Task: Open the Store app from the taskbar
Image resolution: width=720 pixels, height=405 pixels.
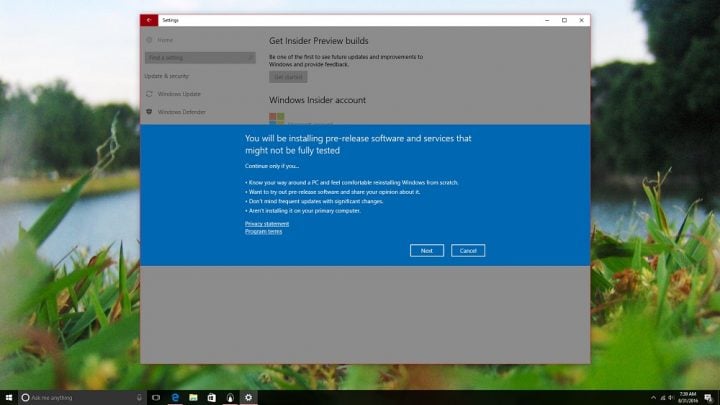Action: pyautogui.click(x=212, y=398)
